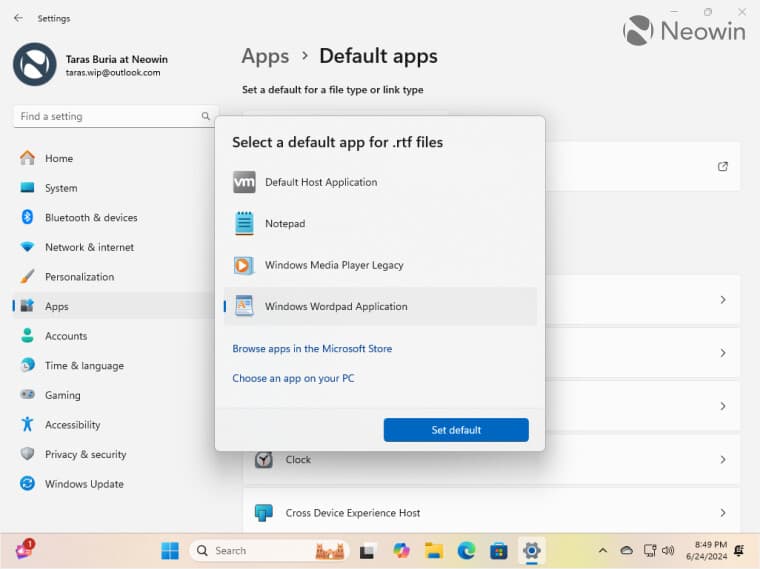Viewport: 760px width, 569px height.
Task: Open the notification bell in system tray
Action: [739, 551]
